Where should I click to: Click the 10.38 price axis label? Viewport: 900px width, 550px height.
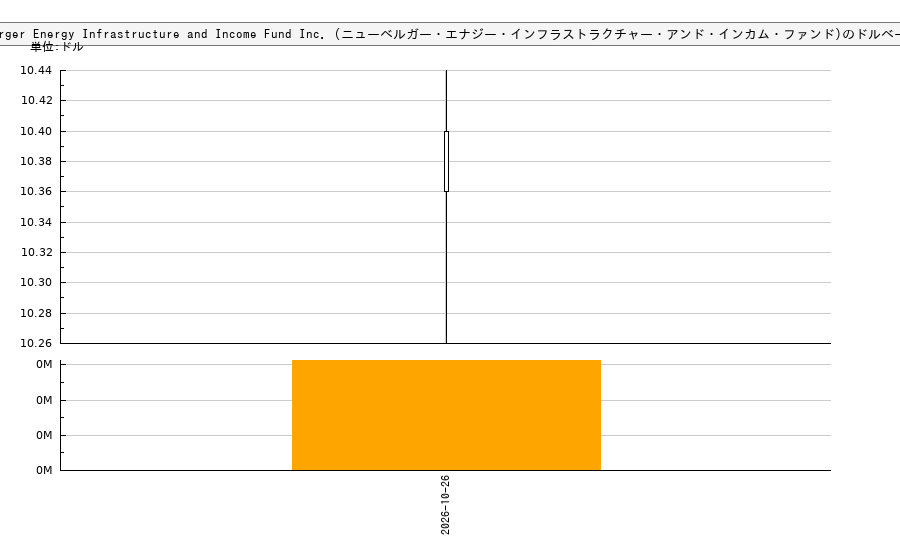(36, 161)
